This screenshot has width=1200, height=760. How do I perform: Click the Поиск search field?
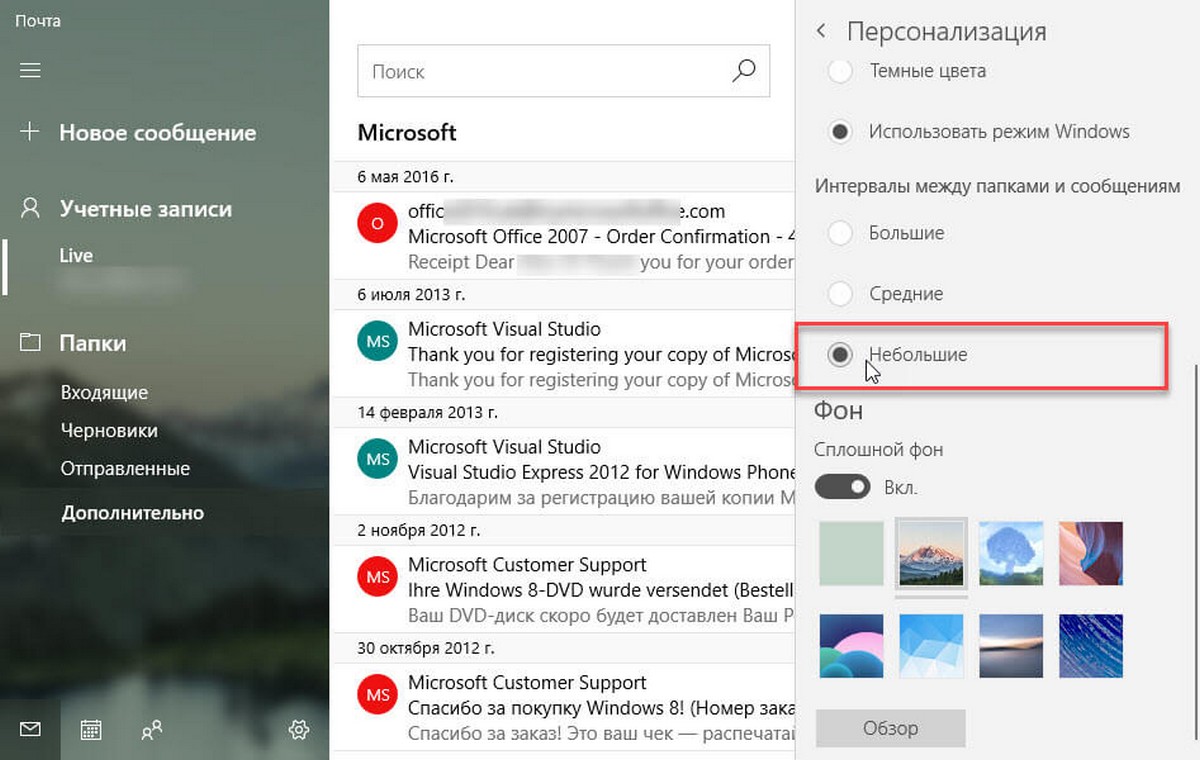563,71
